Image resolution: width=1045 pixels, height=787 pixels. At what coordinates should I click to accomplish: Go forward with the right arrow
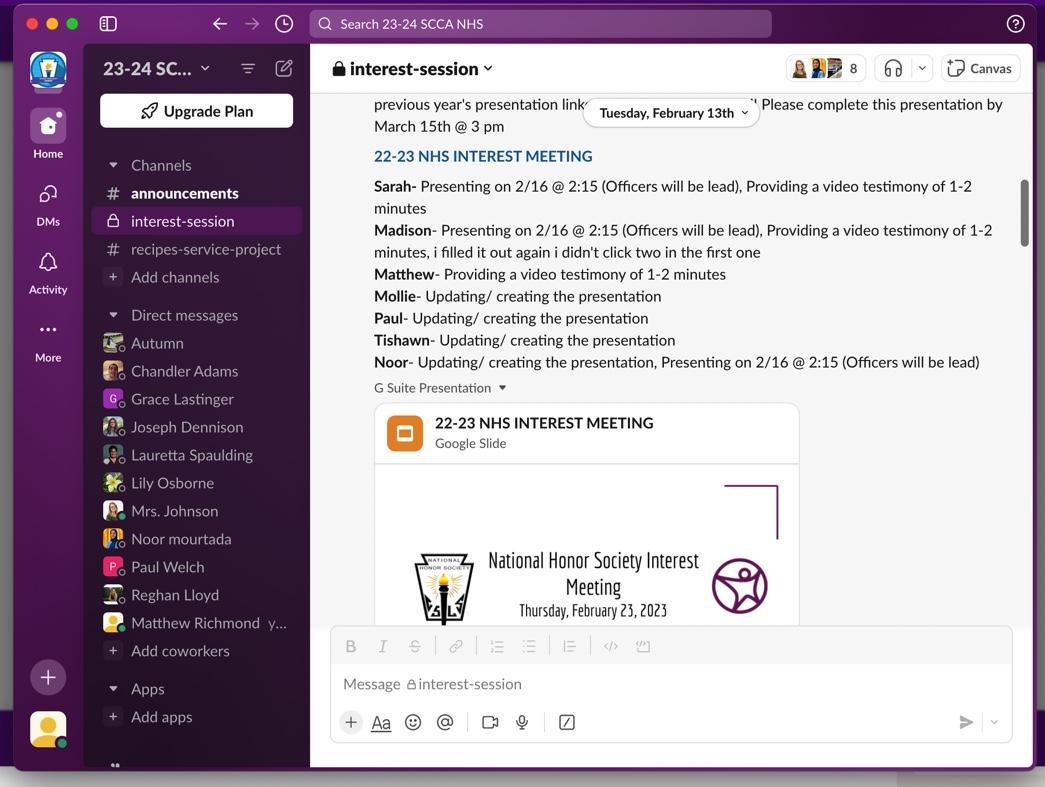point(252,24)
